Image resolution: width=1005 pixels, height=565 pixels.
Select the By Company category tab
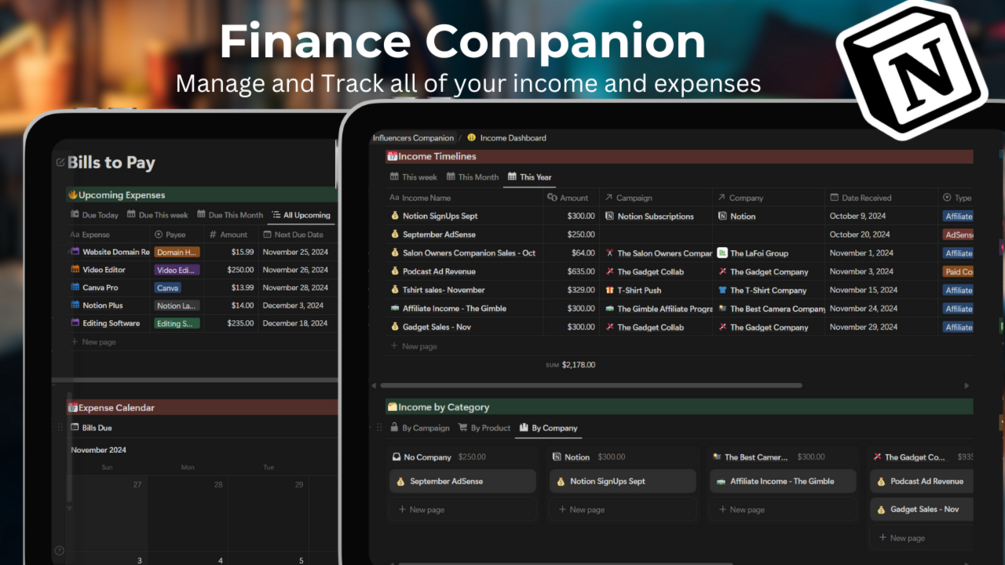[x=549, y=428]
